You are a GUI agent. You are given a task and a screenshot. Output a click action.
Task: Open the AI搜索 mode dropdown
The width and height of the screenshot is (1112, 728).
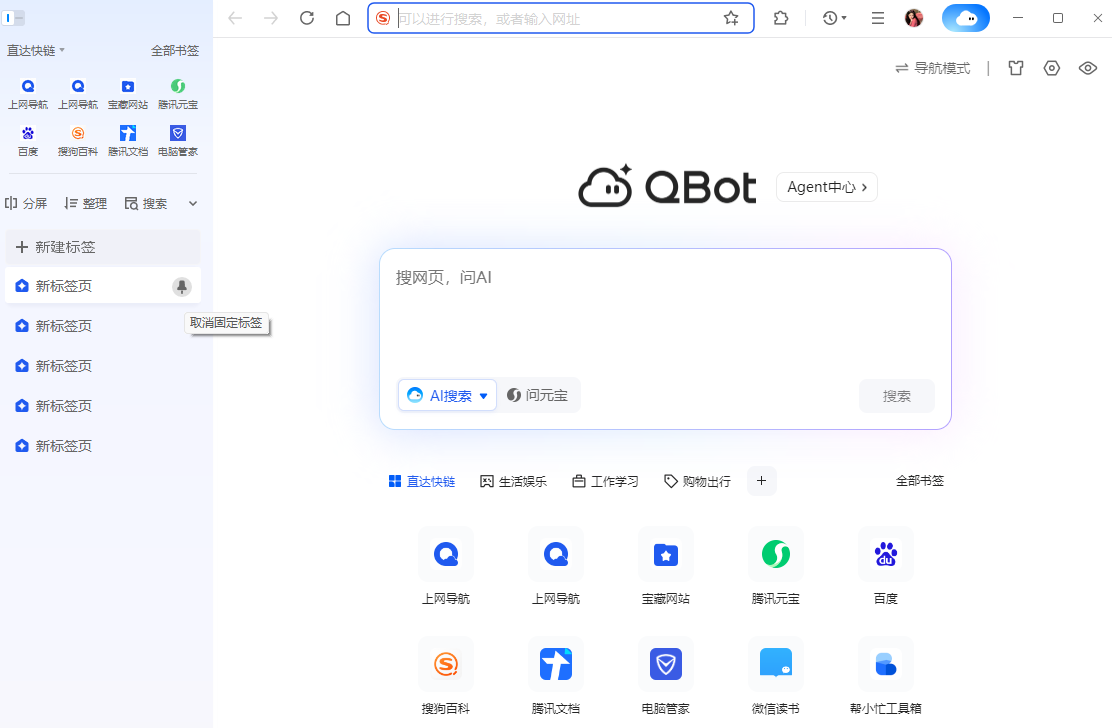click(x=447, y=395)
